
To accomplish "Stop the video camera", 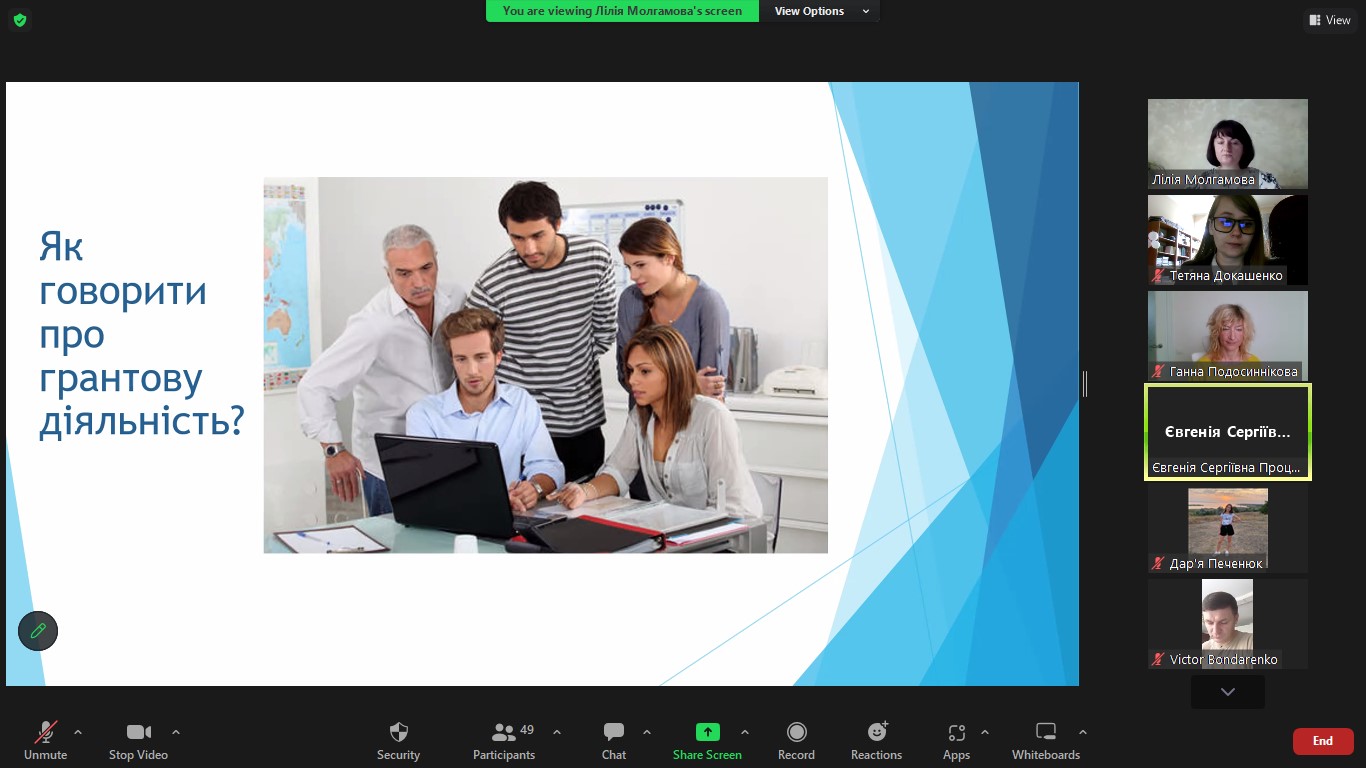I will 138,741.
